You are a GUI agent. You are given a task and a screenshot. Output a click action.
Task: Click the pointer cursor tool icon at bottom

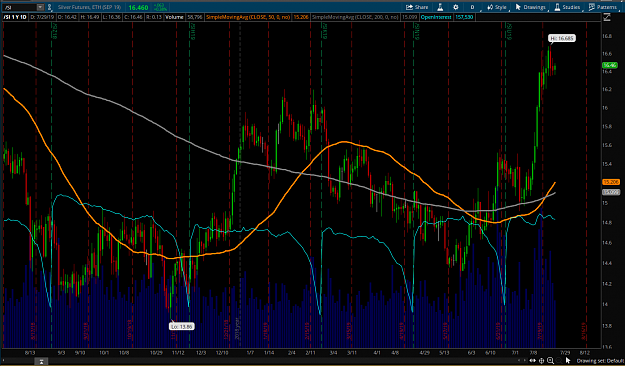(568, 361)
